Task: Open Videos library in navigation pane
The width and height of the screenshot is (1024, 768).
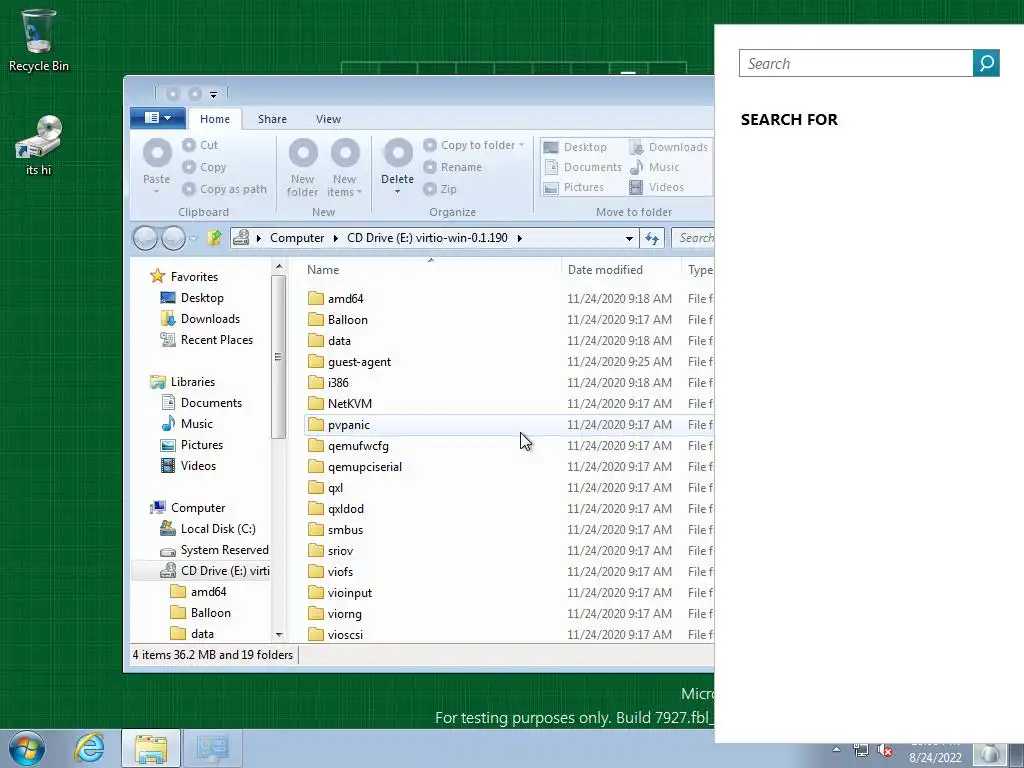Action: [x=189, y=466]
